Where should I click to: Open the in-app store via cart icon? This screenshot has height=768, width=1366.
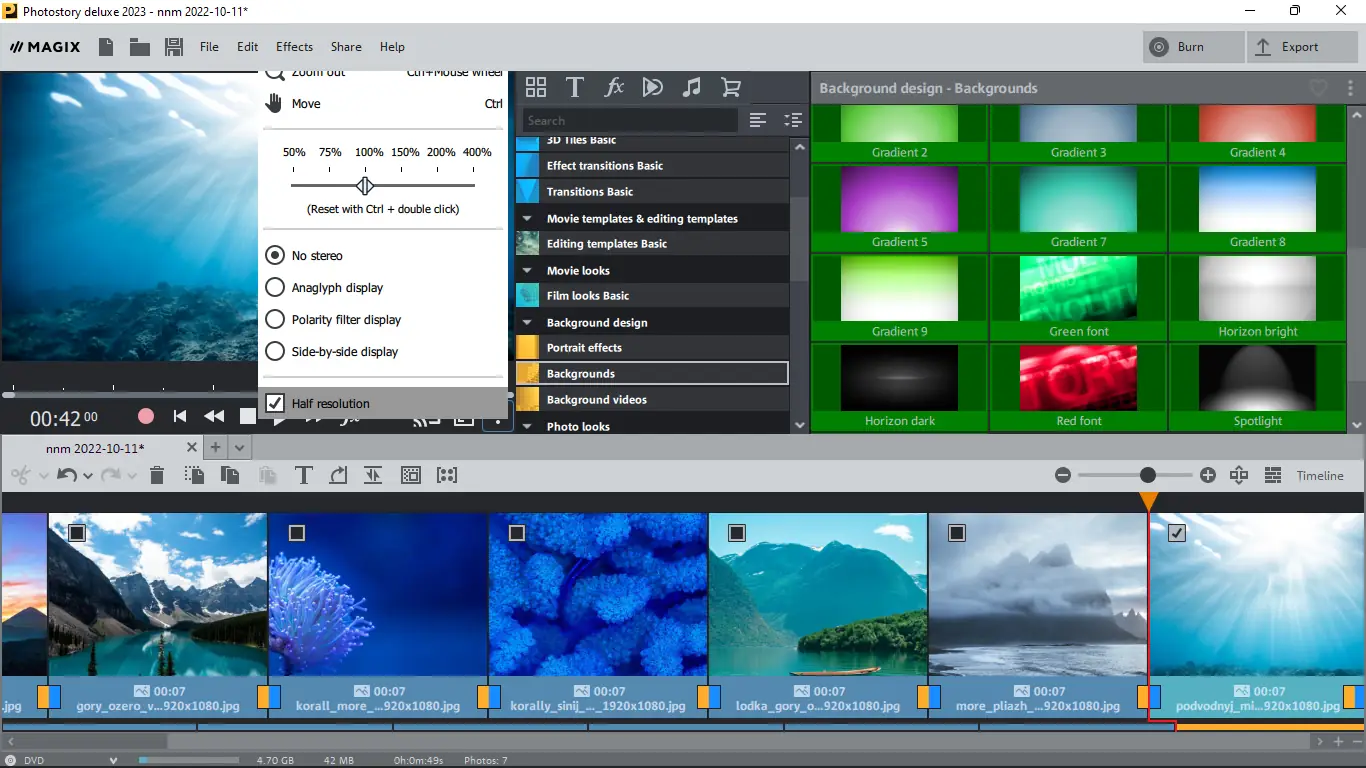(731, 87)
